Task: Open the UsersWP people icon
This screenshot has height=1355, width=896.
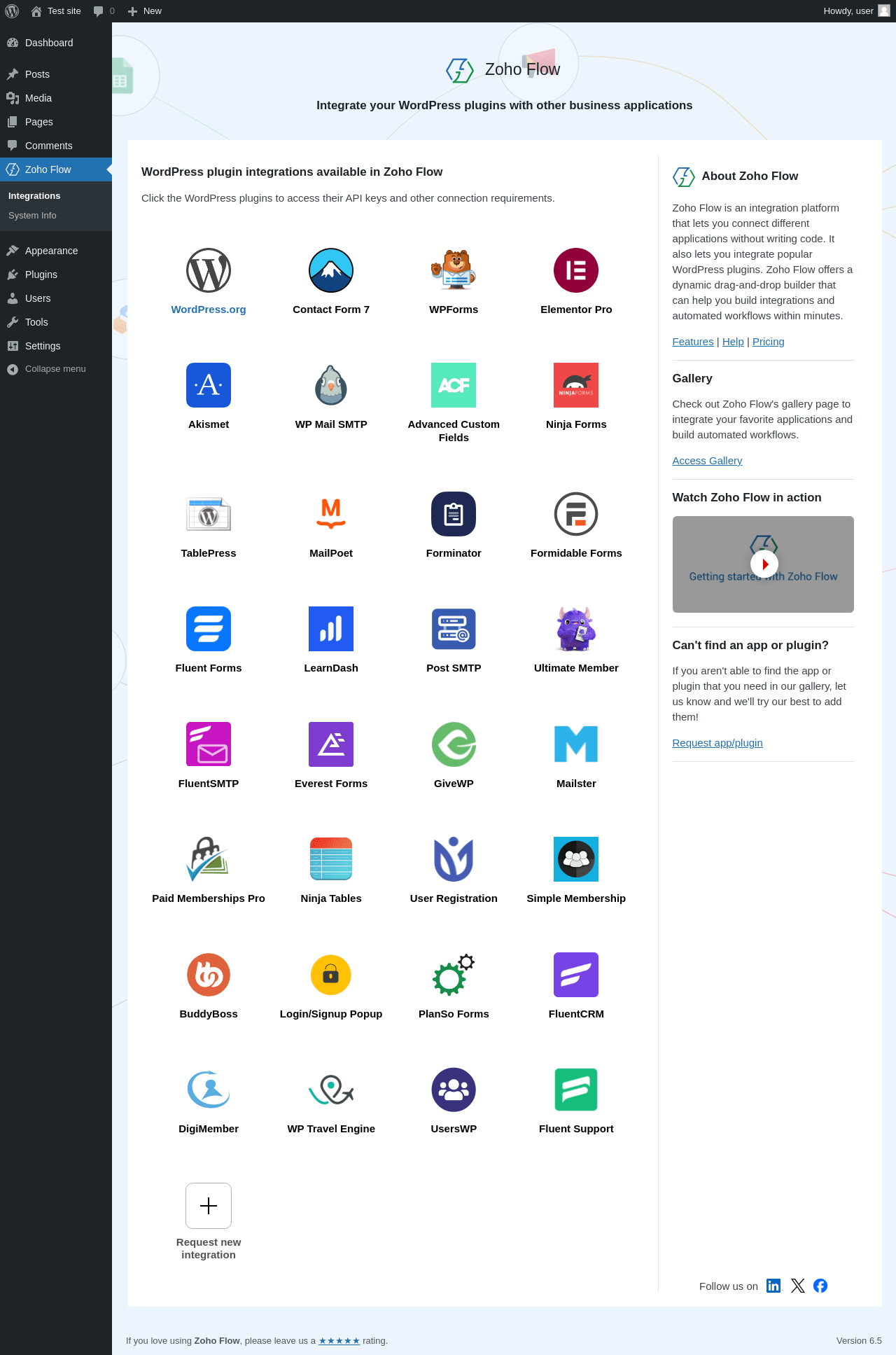Action: 454,1090
